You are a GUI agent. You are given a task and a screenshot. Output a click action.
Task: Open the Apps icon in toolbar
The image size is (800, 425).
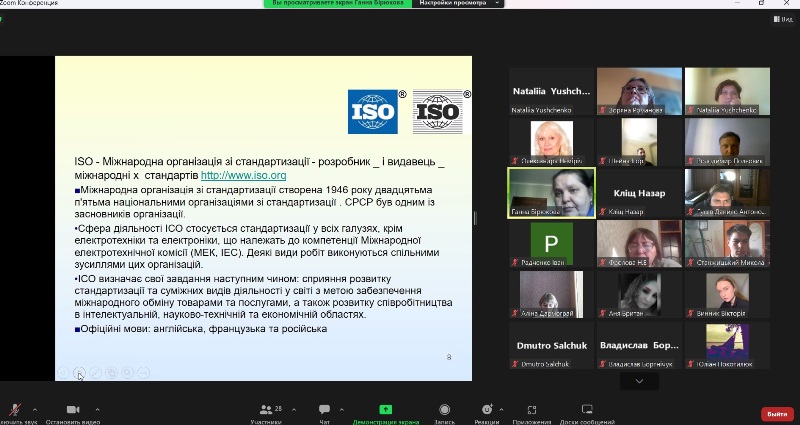533,409
